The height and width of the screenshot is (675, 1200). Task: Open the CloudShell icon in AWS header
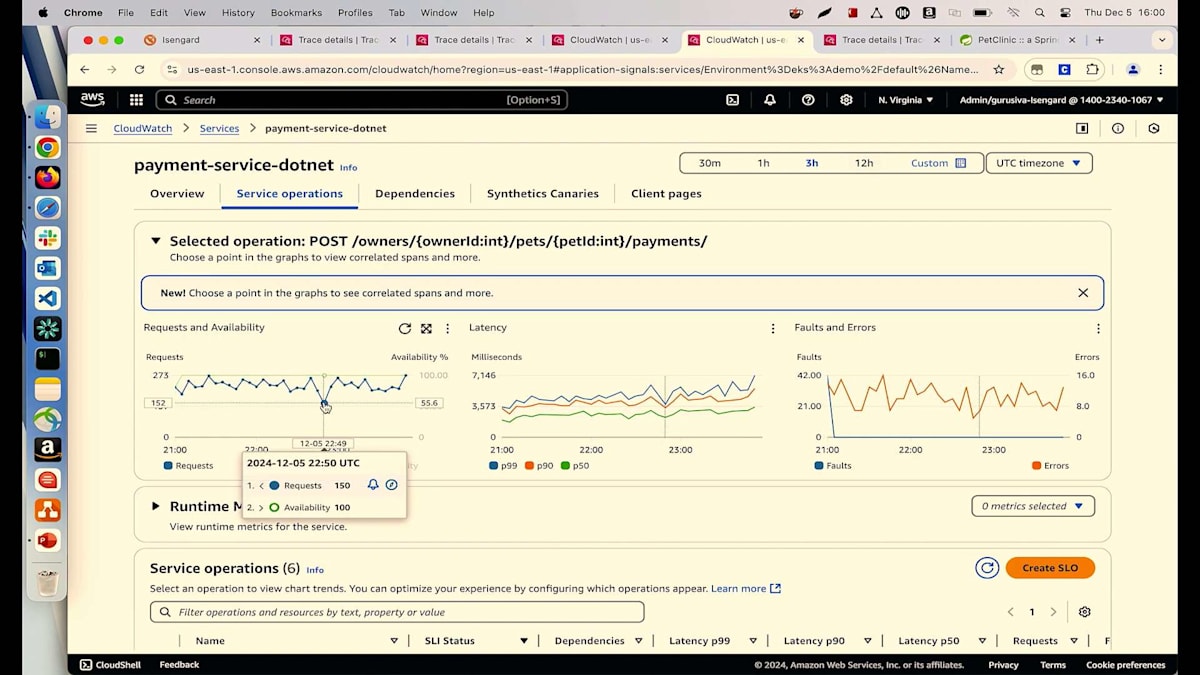coord(732,100)
